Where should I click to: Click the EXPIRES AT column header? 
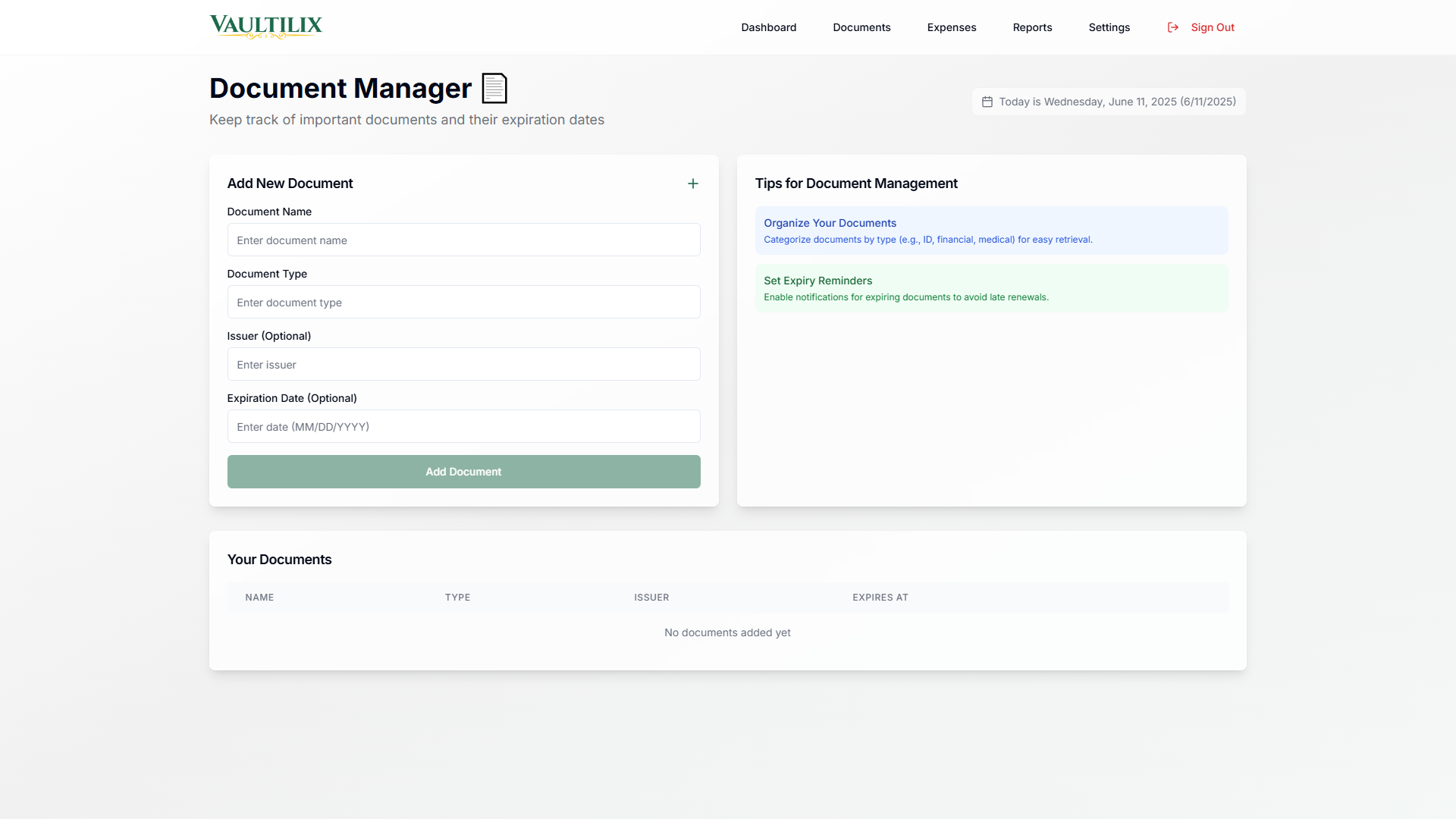point(880,598)
